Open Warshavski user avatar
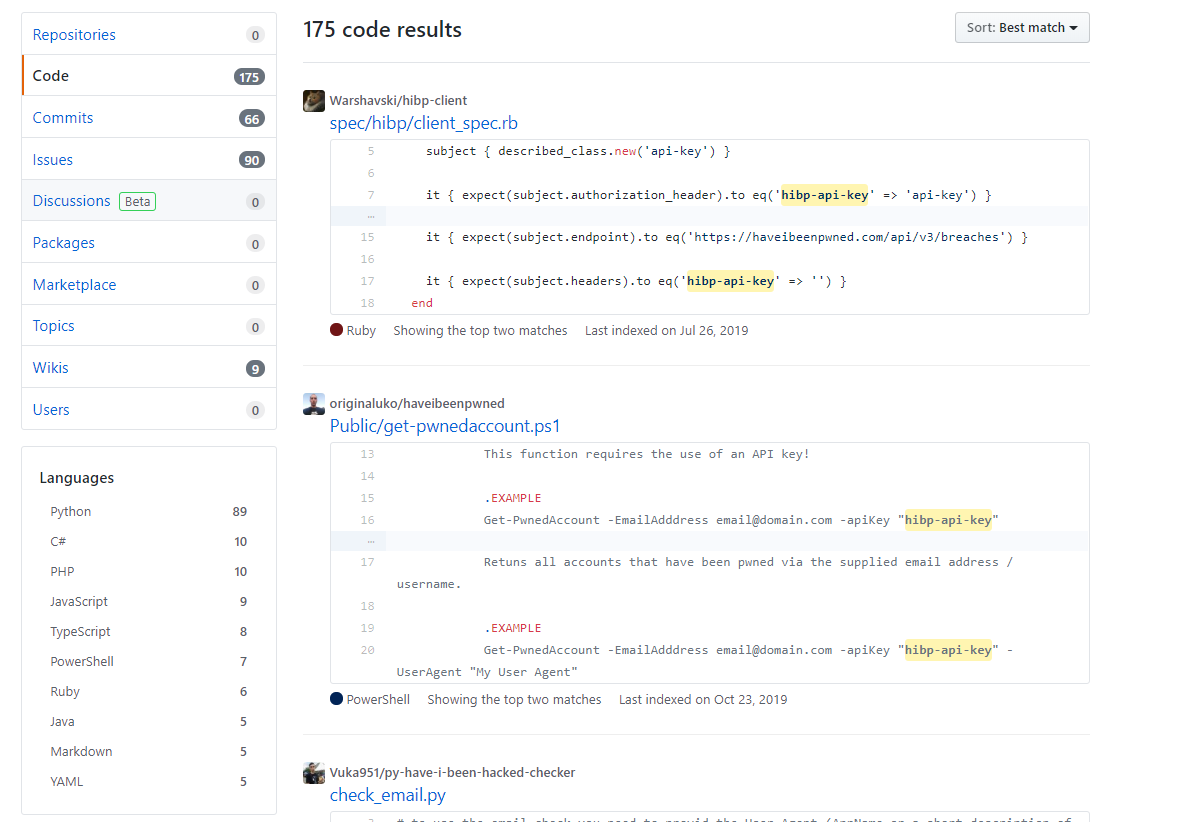1177x822 pixels. coord(314,101)
